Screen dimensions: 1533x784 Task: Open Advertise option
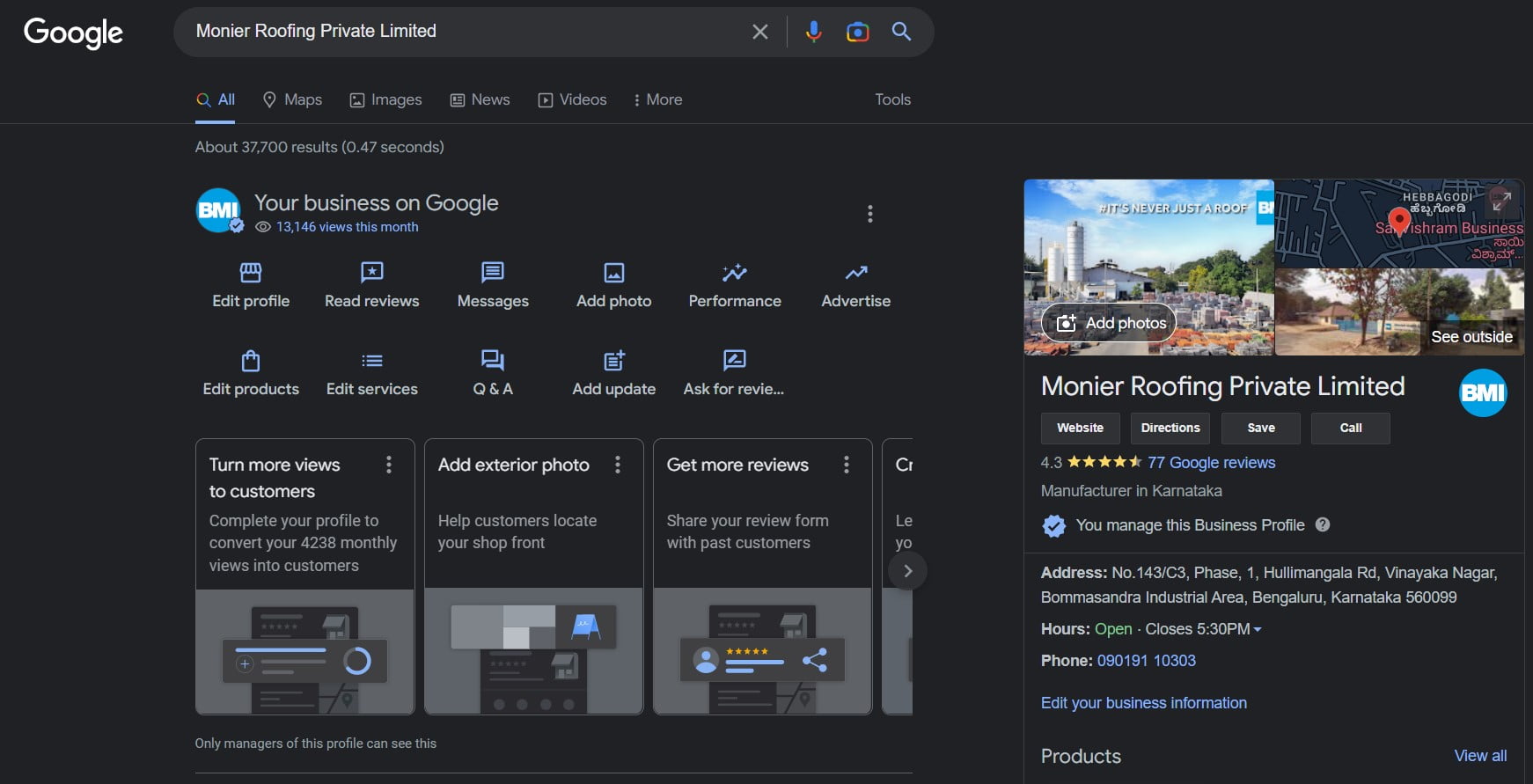tap(856, 285)
